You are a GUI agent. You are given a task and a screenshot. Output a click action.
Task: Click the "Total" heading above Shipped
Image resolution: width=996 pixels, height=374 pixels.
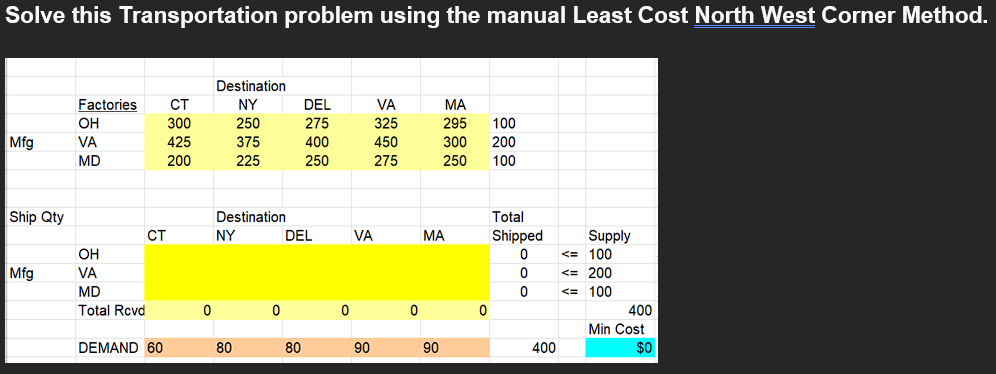[508, 217]
